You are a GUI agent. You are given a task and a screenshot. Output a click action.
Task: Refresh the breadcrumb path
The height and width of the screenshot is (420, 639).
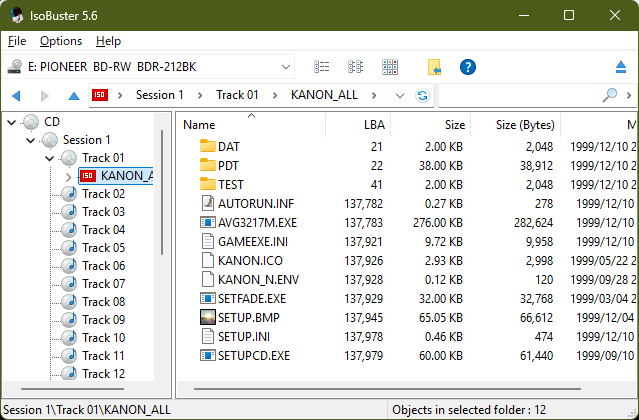click(x=423, y=96)
